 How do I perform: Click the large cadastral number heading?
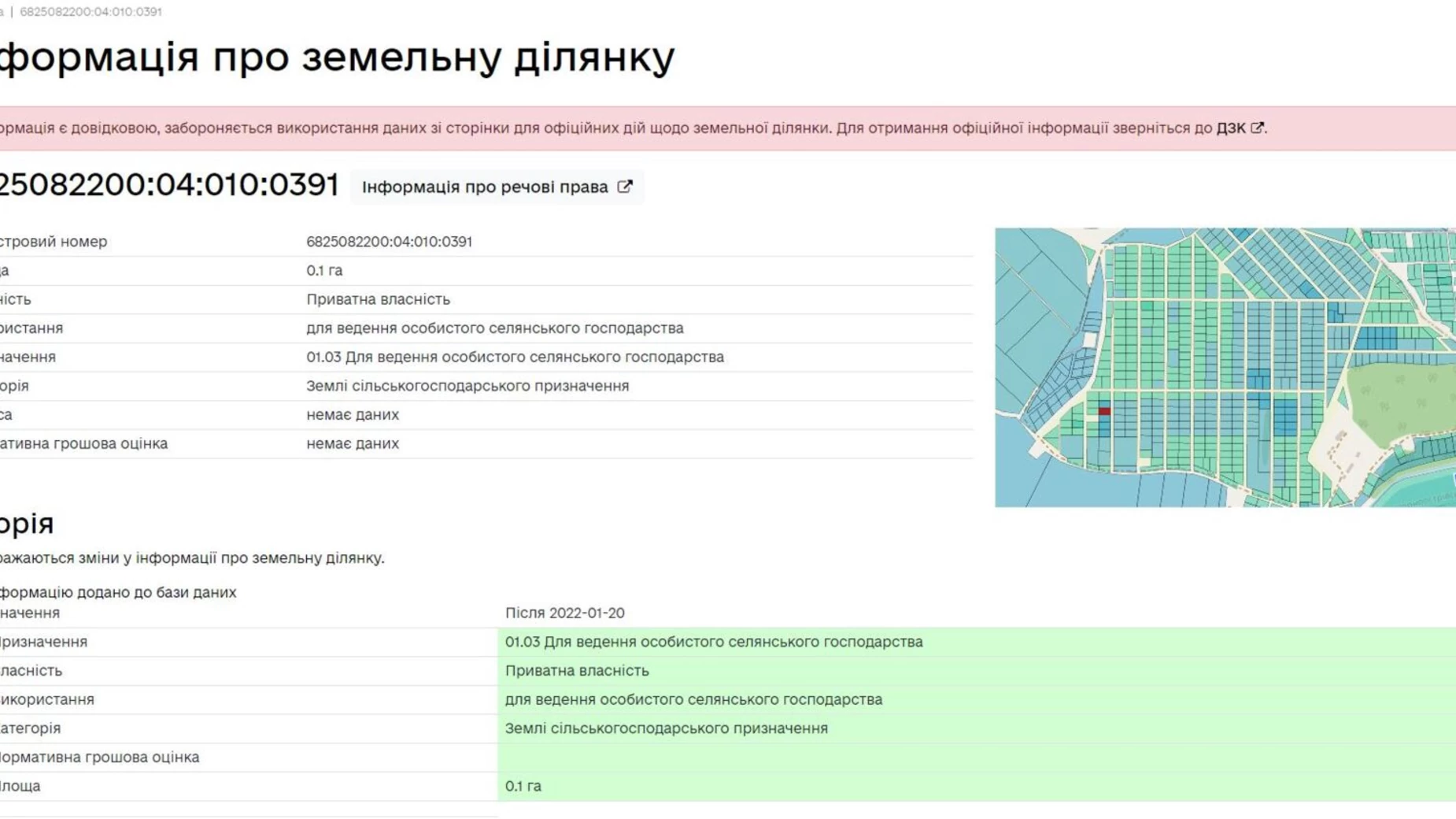[168, 185]
